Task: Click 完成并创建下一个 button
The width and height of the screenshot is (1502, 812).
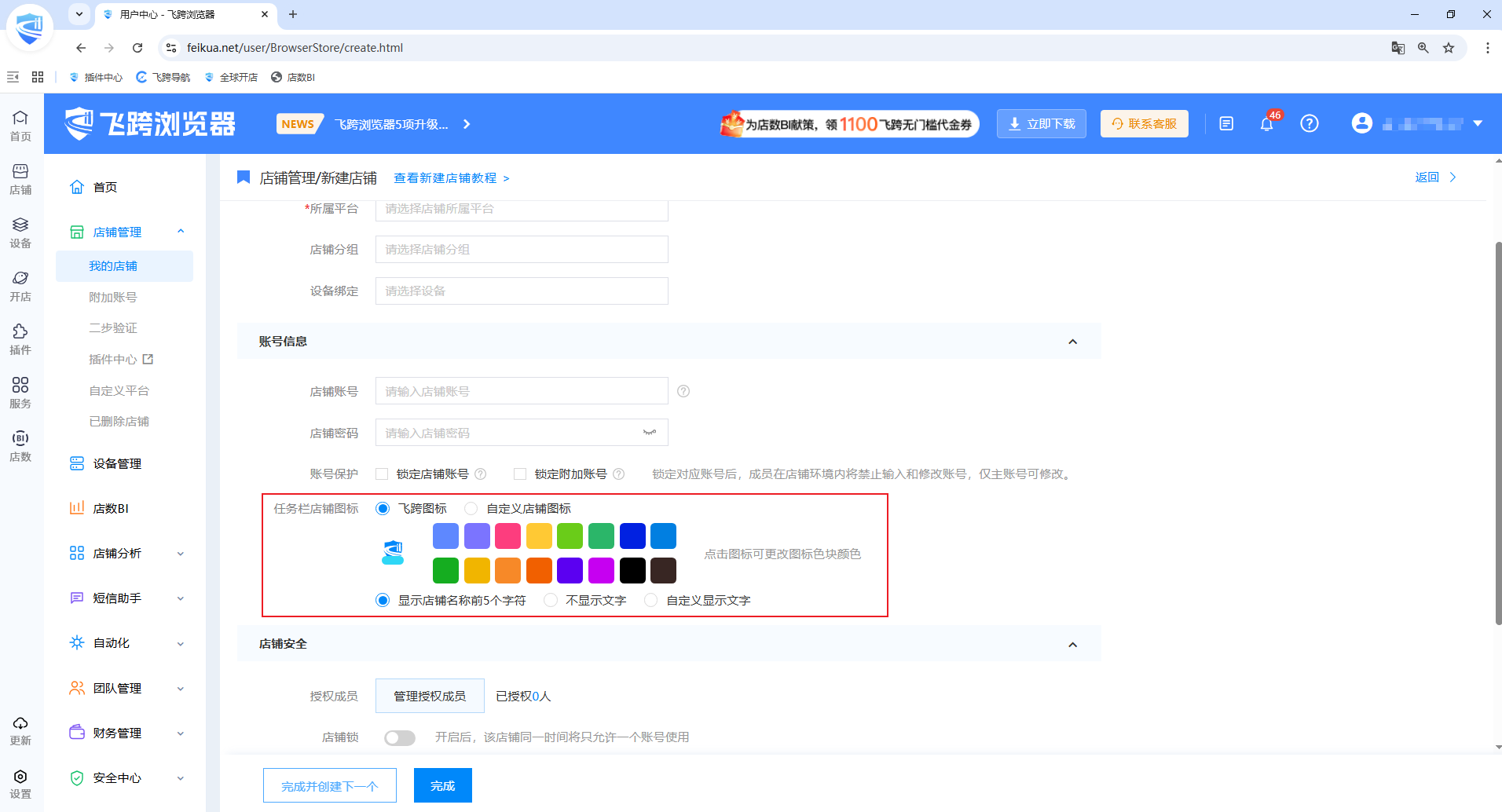Action: pyautogui.click(x=330, y=786)
